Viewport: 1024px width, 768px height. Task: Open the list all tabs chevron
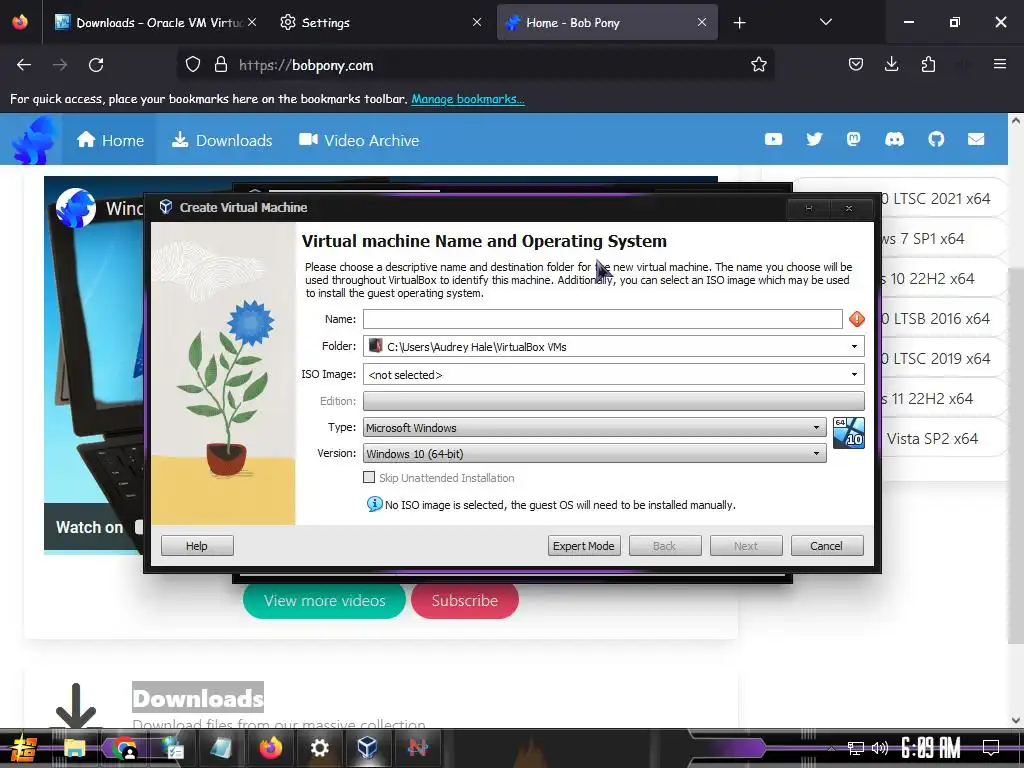click(825, 22)
